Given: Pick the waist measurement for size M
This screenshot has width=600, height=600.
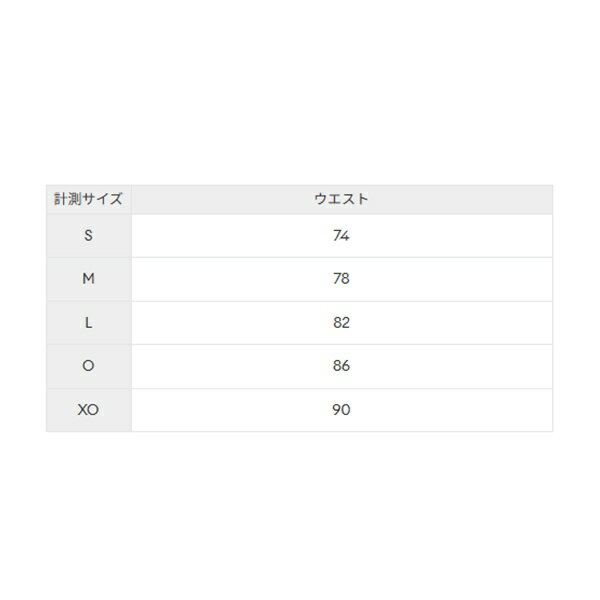Looking at the screenshot, I should 341,279.
